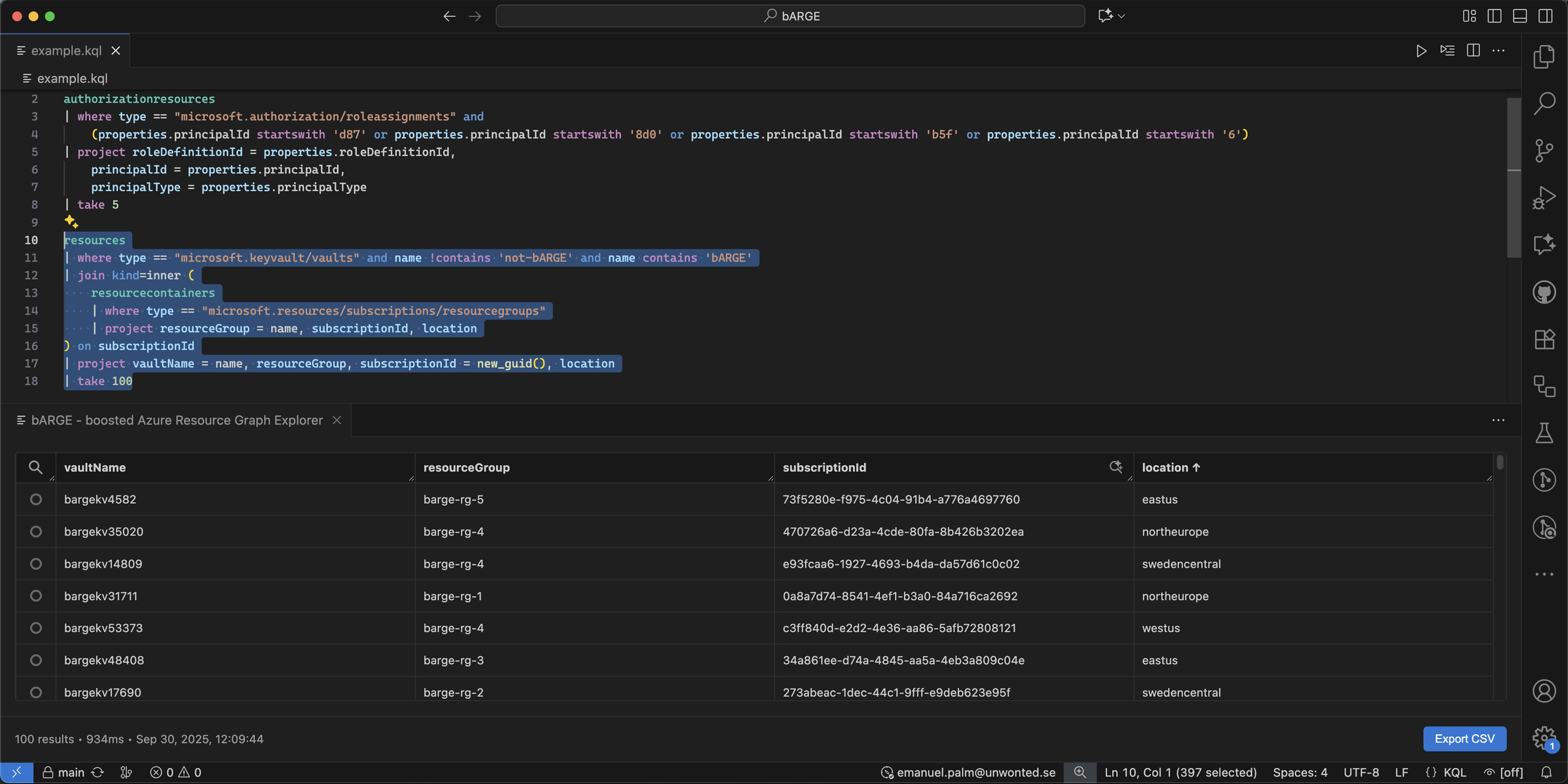Click the split editor icon in the toolbar
The image size is (1568, 784).
click(x=1473, y=51)
